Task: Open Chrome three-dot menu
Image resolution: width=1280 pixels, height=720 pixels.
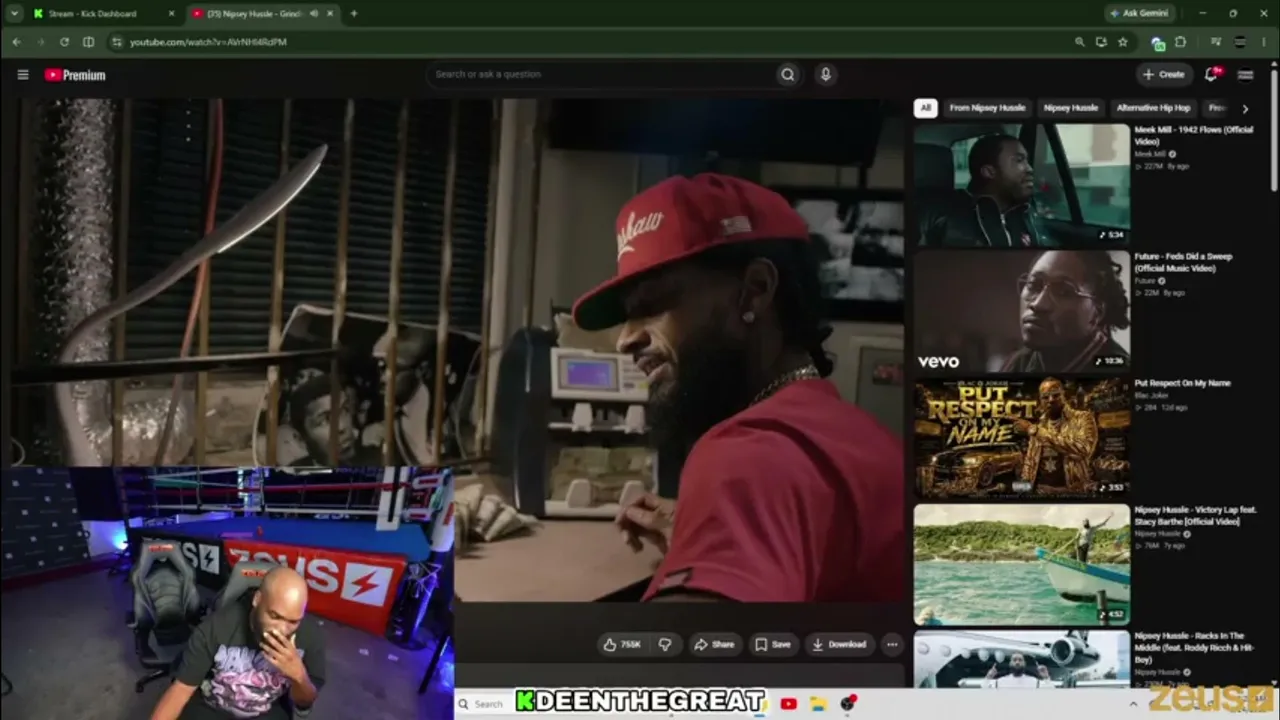Action: 1266,42
